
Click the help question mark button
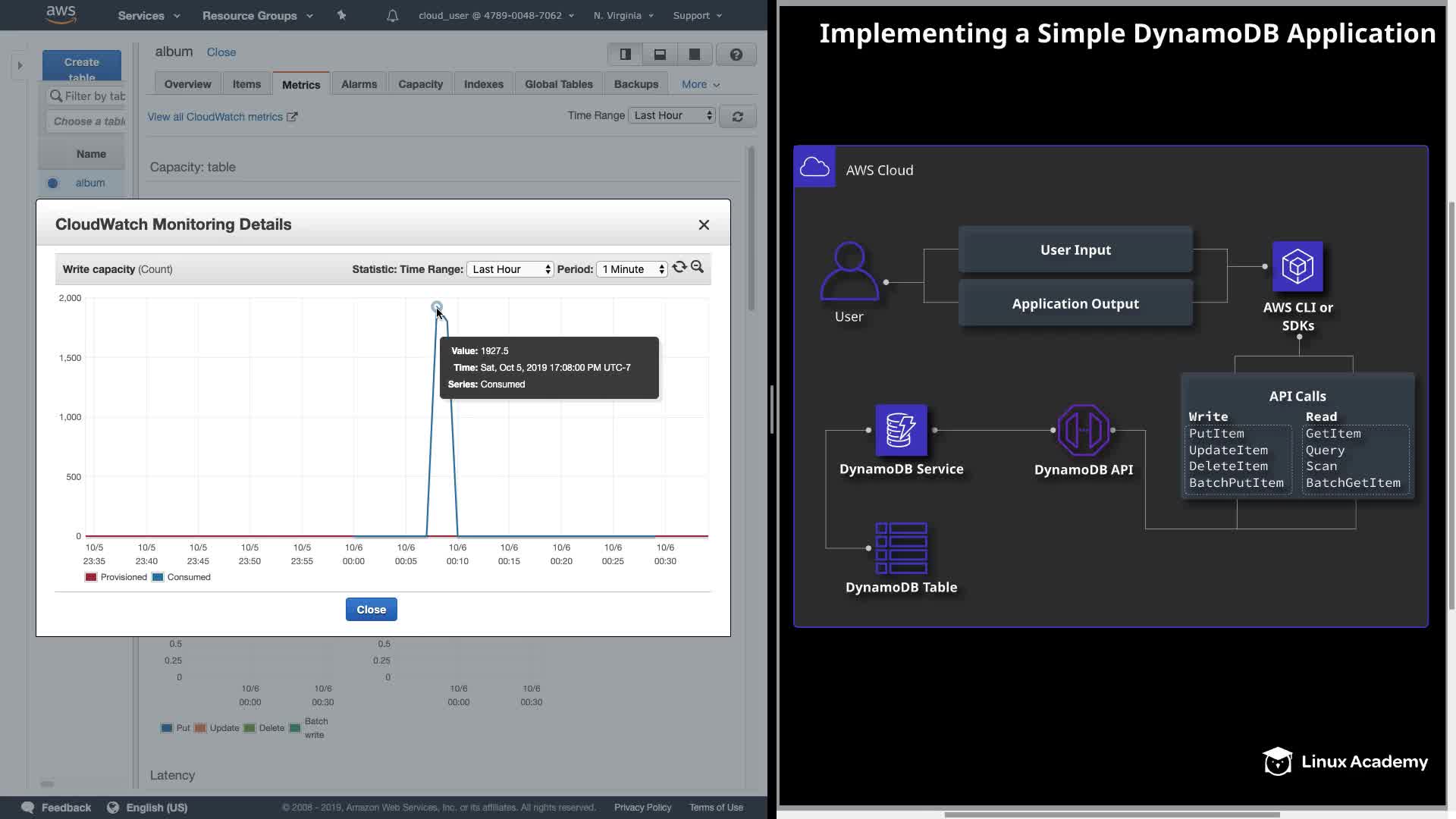click(x=736, y=55)
